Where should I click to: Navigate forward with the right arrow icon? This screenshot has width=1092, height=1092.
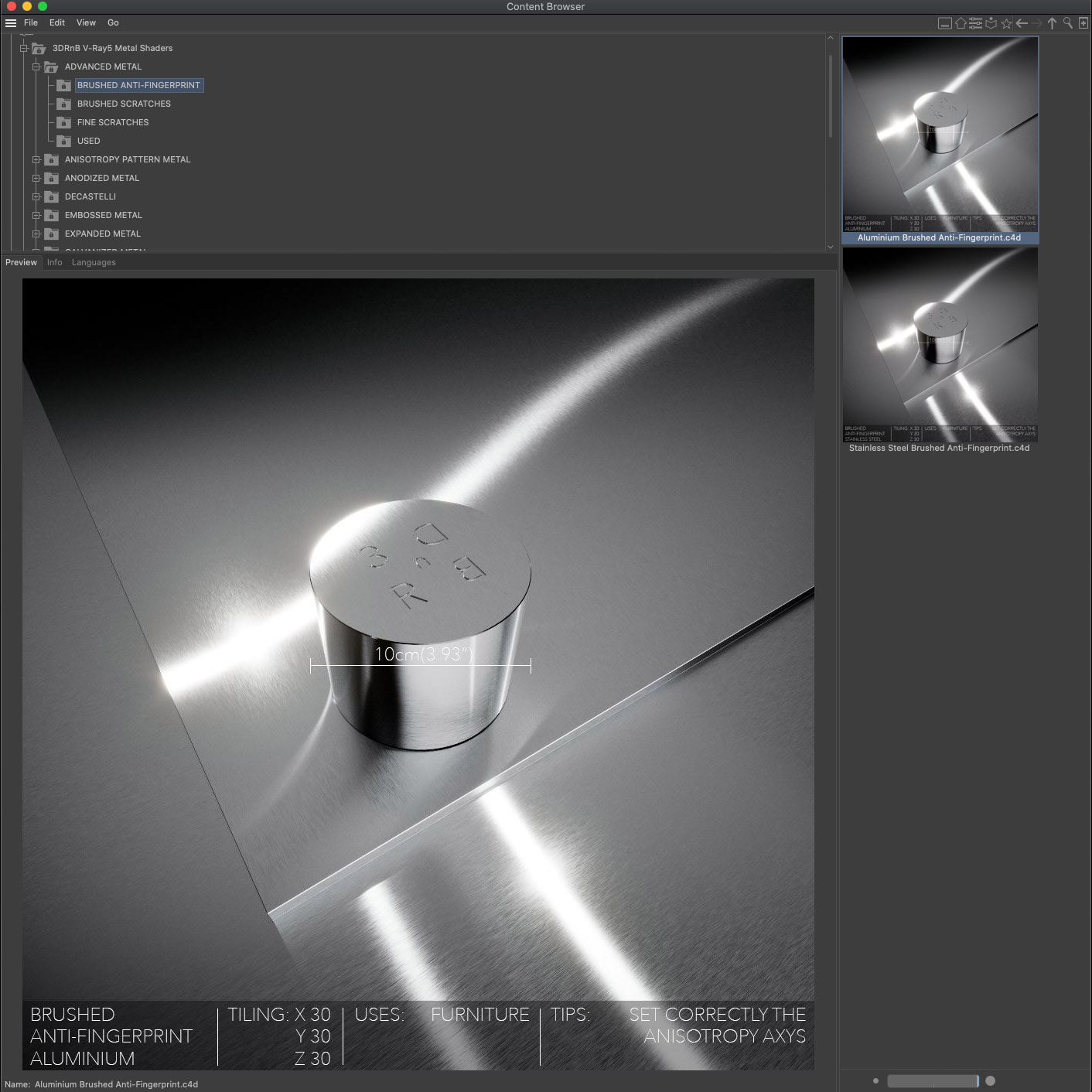1037,23
